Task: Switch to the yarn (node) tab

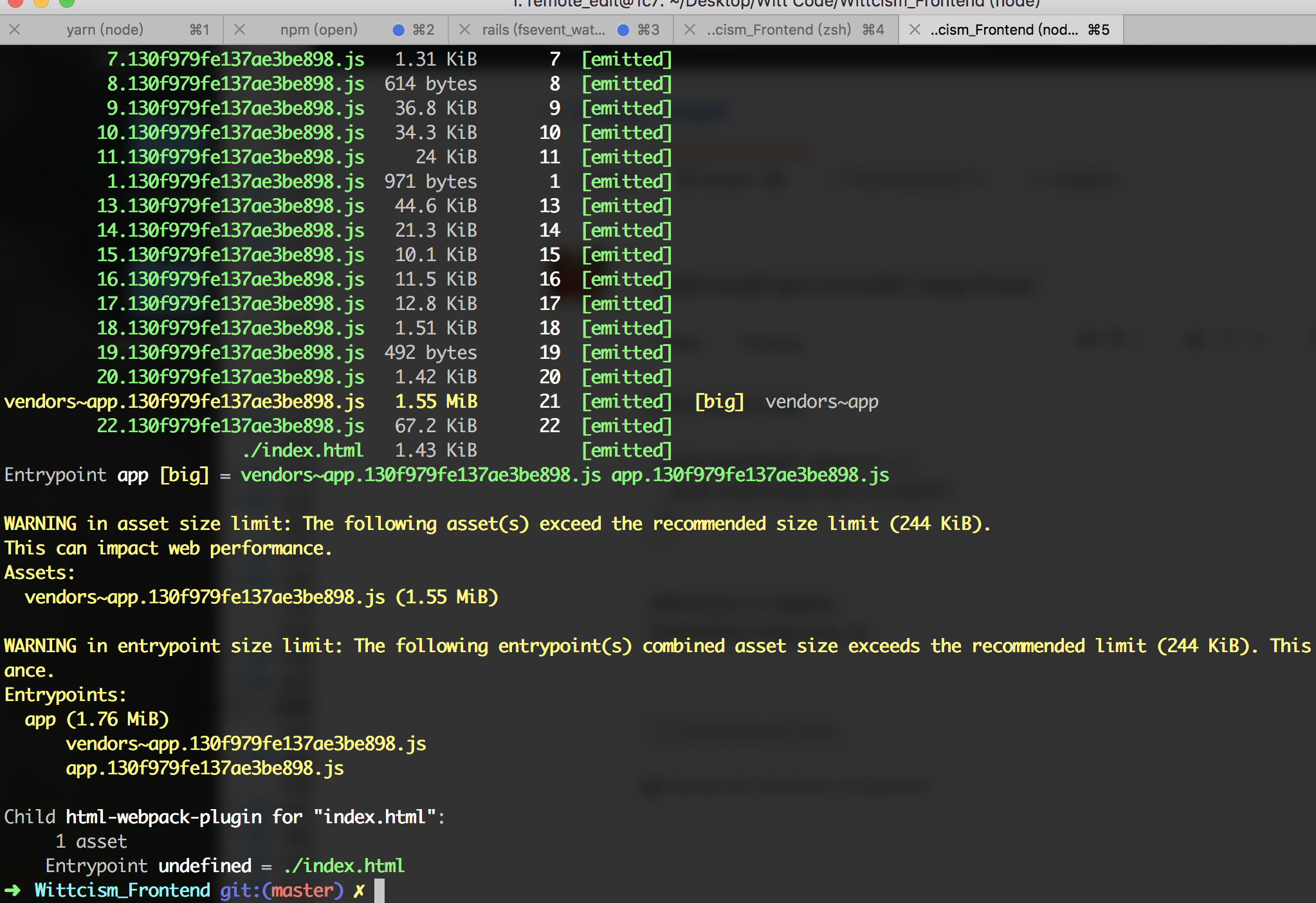Action: click(105, 29)
